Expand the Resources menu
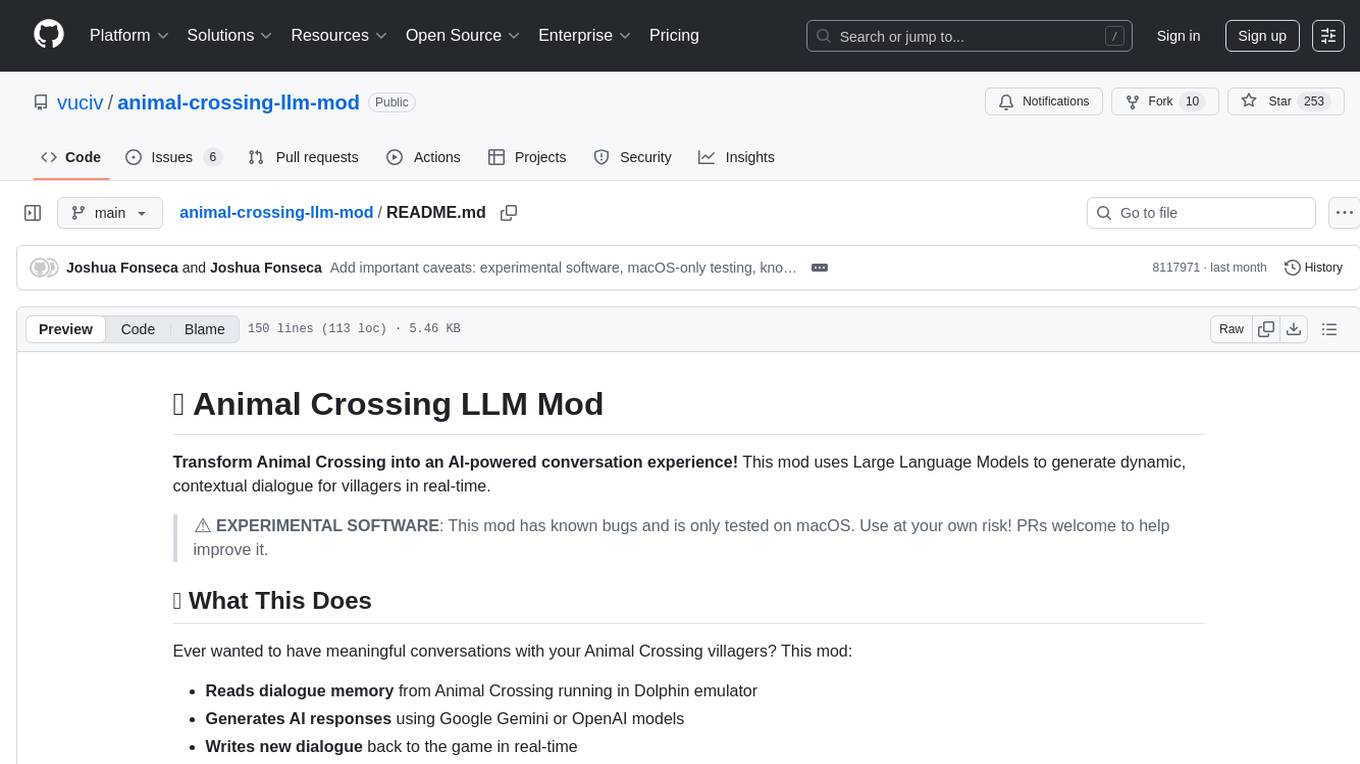 point(339,35)
